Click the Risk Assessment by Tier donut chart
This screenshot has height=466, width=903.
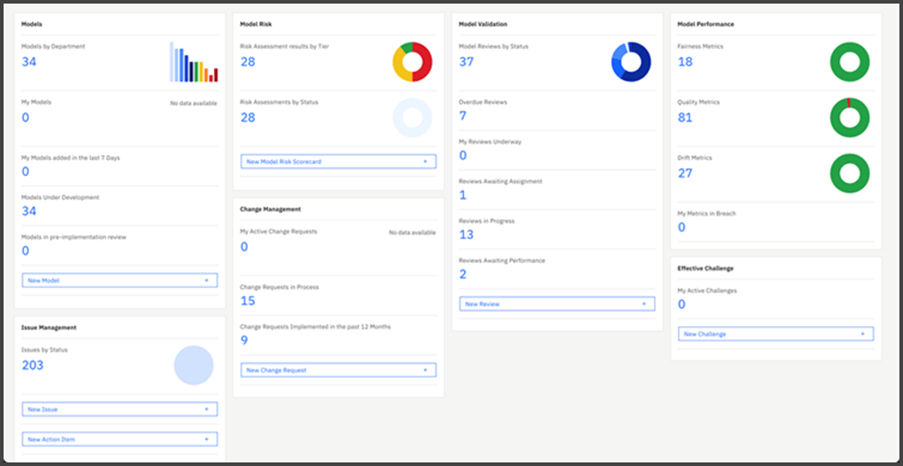(412, 62)
